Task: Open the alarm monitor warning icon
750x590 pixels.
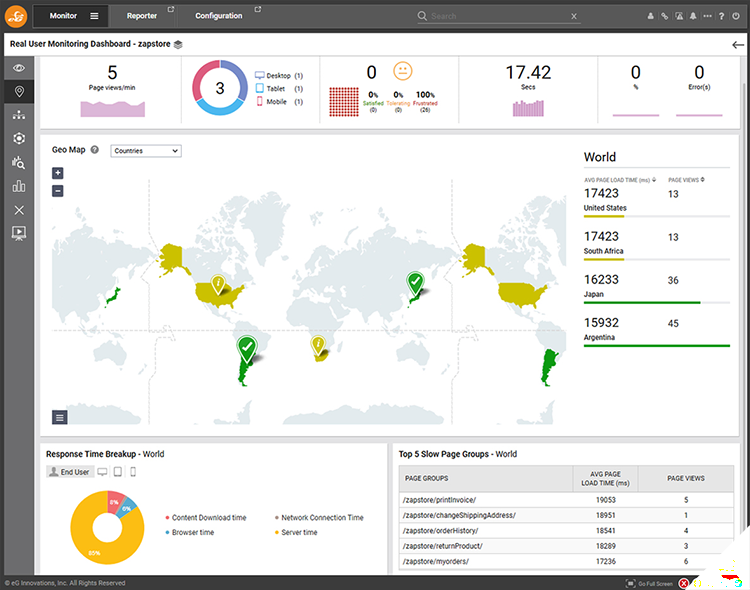Action: pyautogui.click(x=679, y=16)
